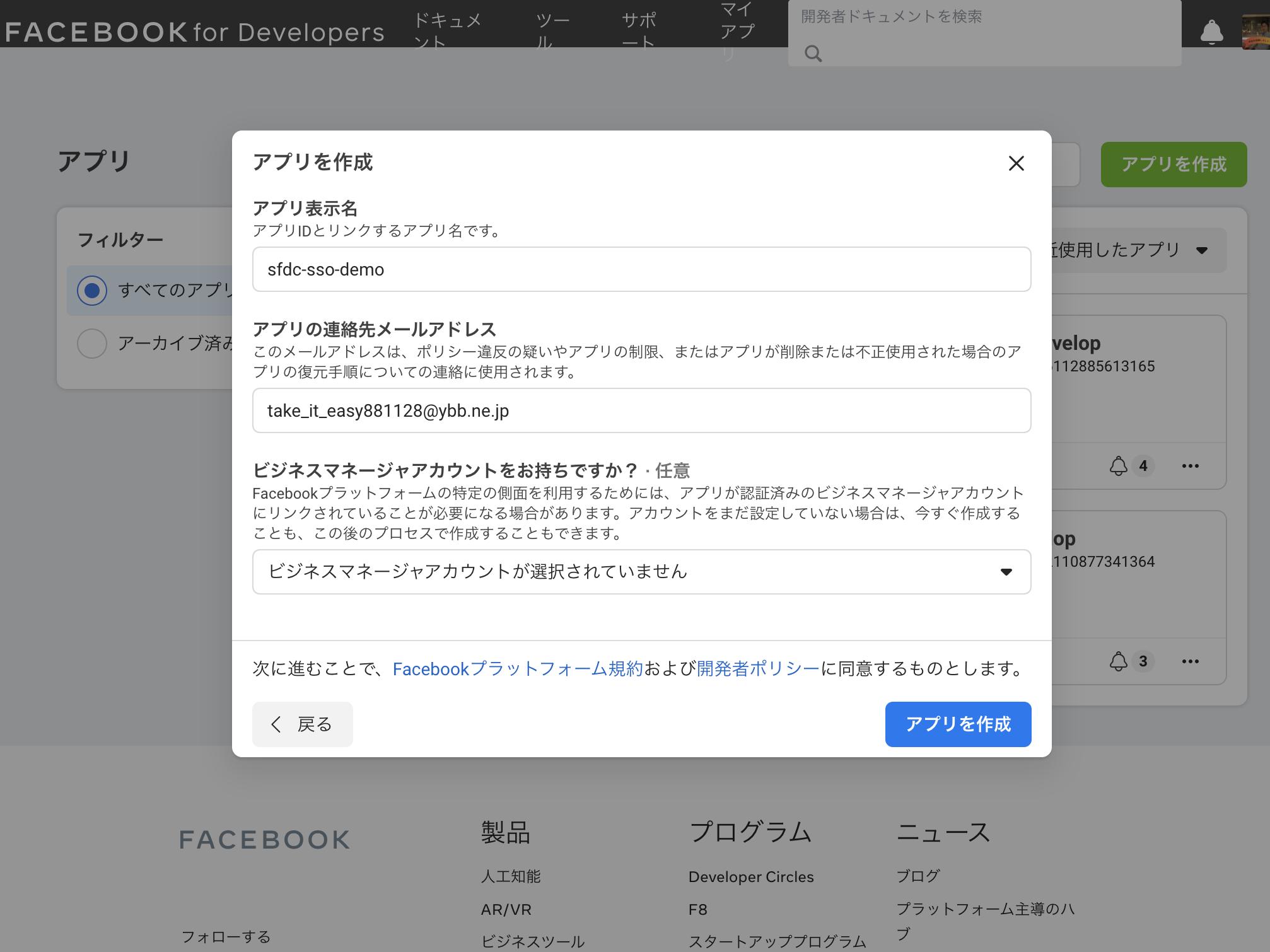Open more options next to badge 3
Image resolution: width=1270 pixels, height=952 pixels.
[x=1190, y=661]
